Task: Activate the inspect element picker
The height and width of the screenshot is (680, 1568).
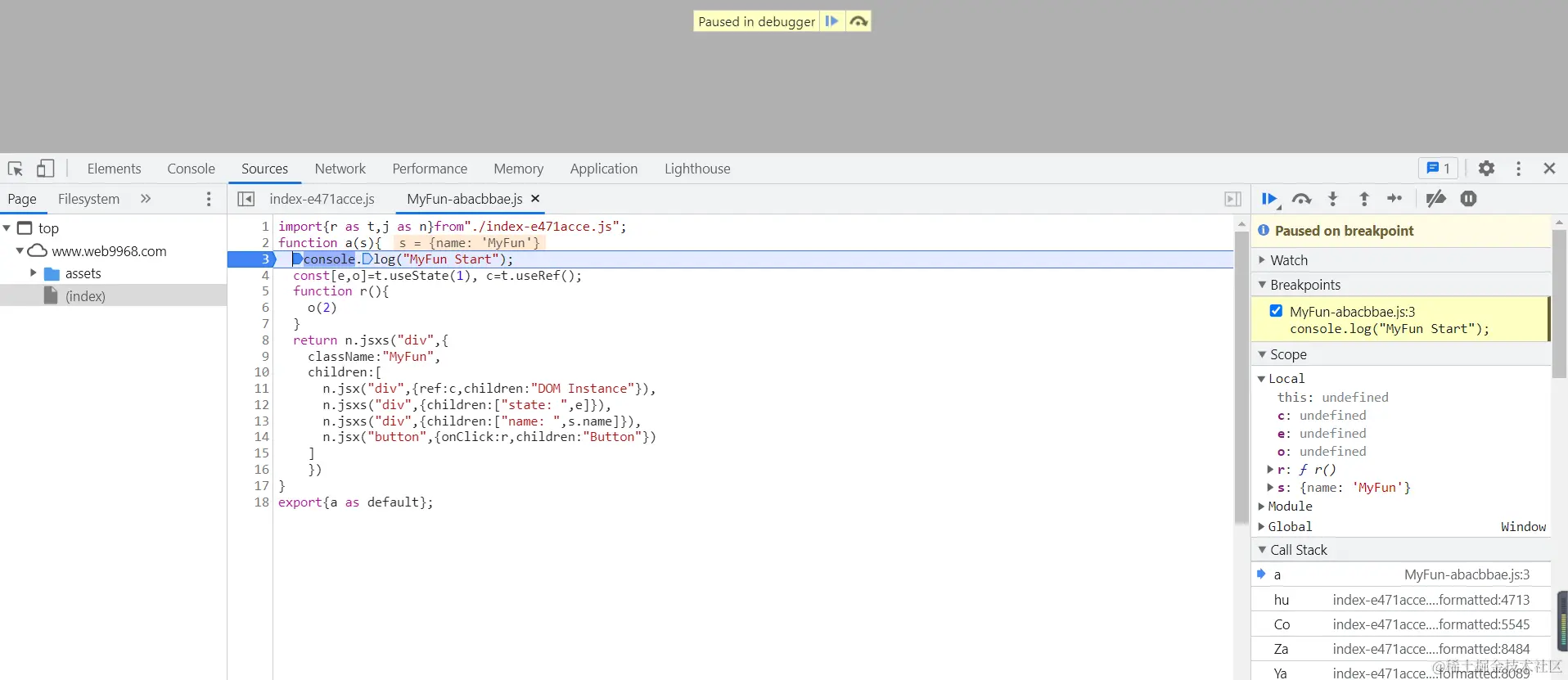Action: [x=16, y=169]
